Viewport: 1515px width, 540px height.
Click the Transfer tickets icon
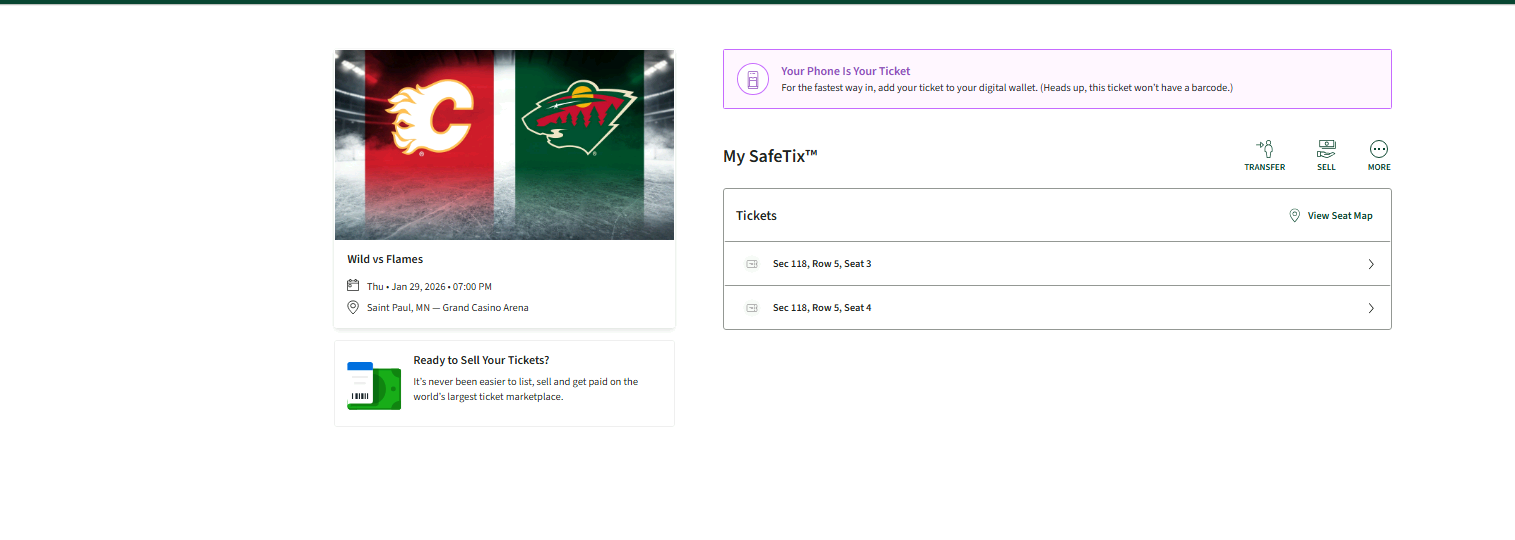[1264, 149]
